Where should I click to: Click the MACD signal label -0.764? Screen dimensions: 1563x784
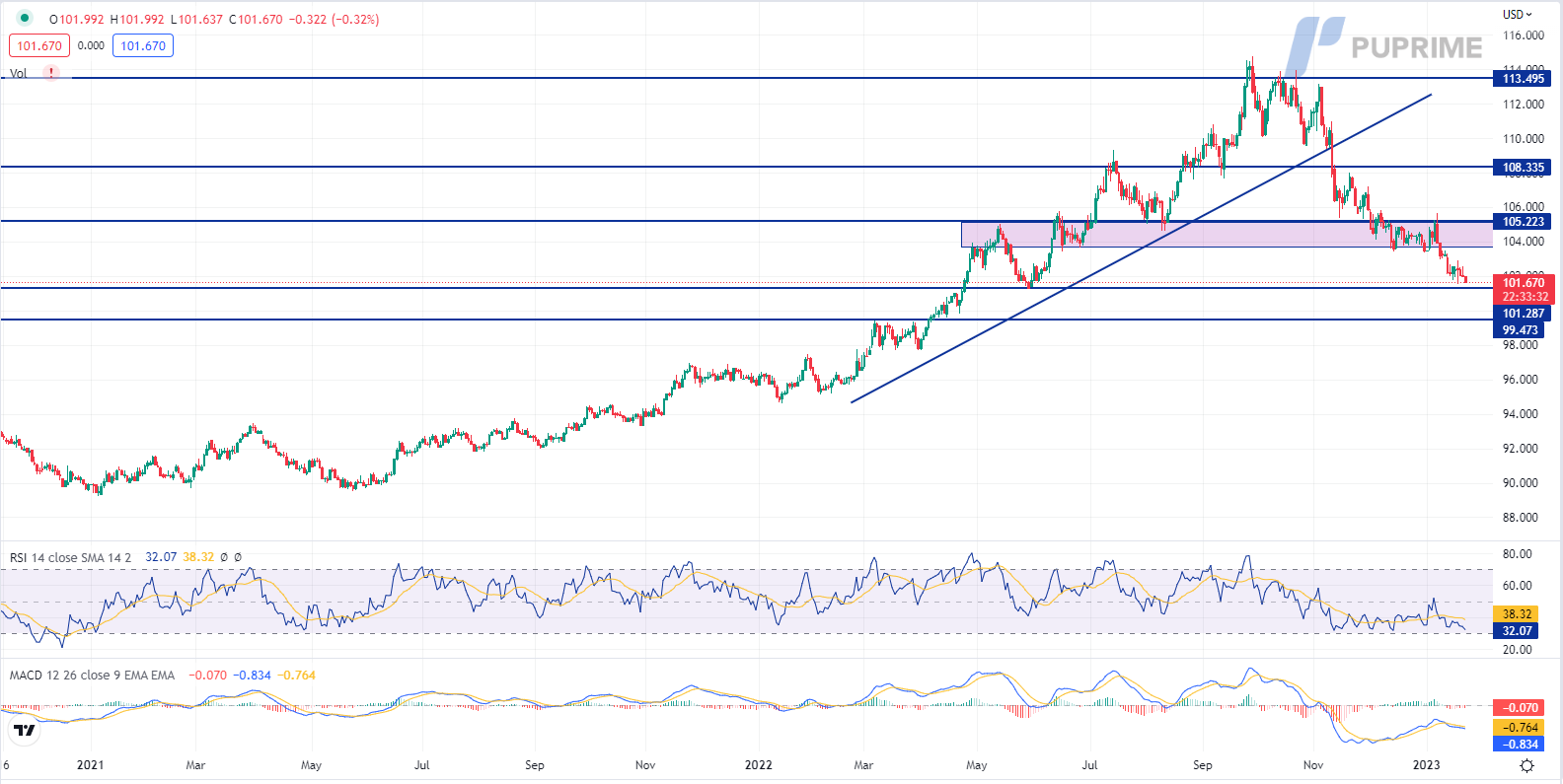[1520, 727]
